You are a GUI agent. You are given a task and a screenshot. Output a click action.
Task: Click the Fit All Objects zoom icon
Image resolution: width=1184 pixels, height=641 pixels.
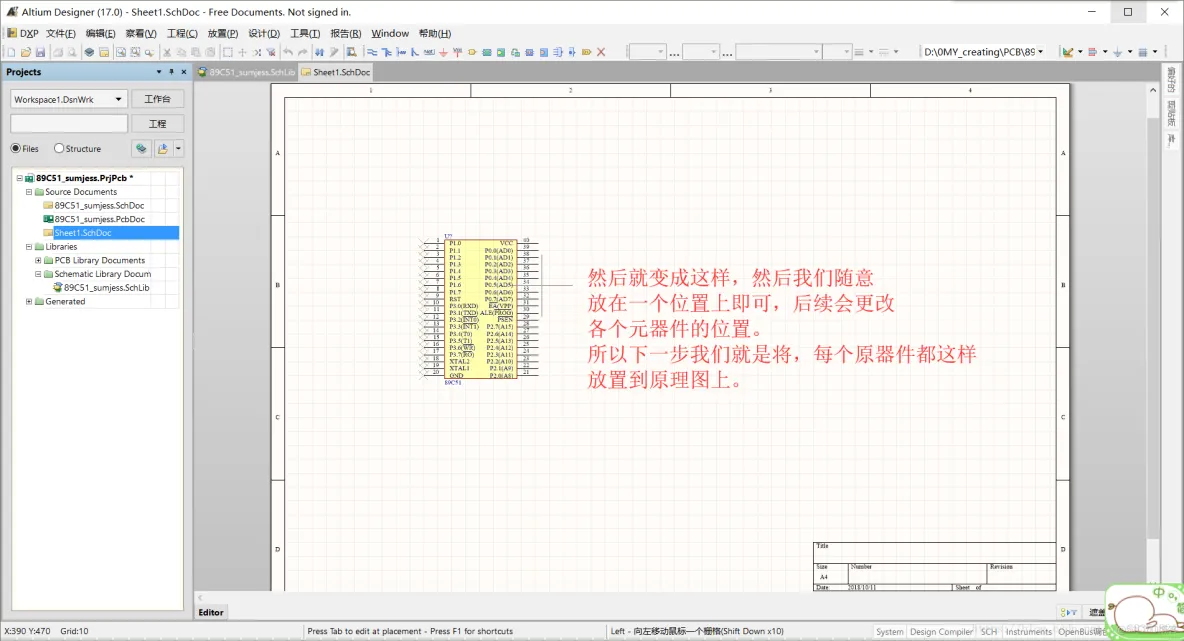click(120, 52)
